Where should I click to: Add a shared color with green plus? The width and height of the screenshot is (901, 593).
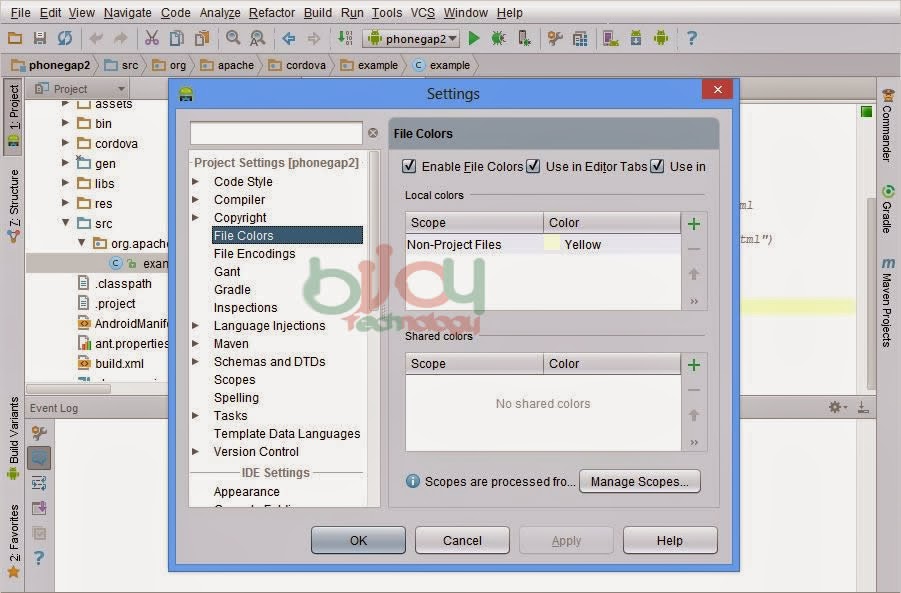click(x=694, y=365)
